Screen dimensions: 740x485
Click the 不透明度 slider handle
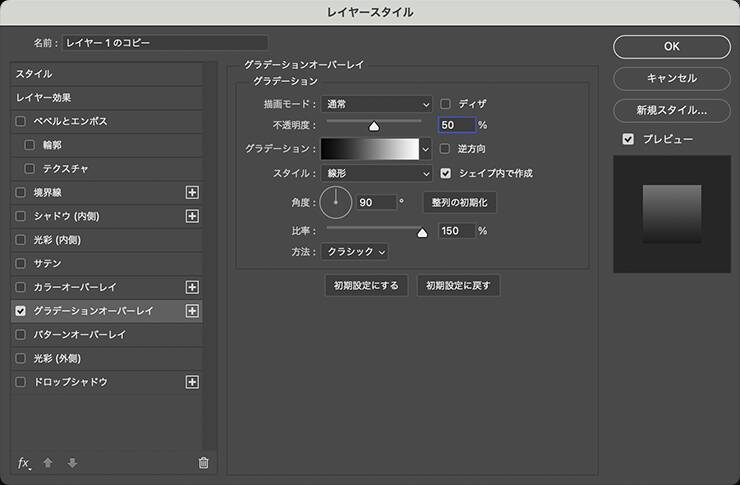click(374, 126)
